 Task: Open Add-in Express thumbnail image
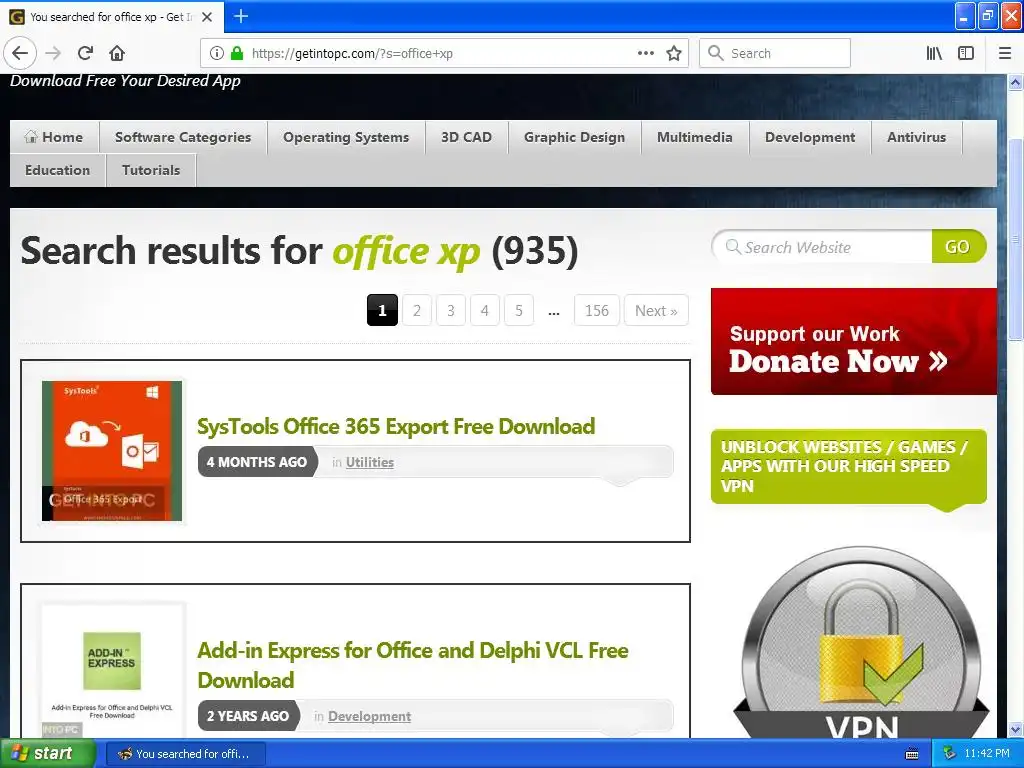tap(112, 671)
